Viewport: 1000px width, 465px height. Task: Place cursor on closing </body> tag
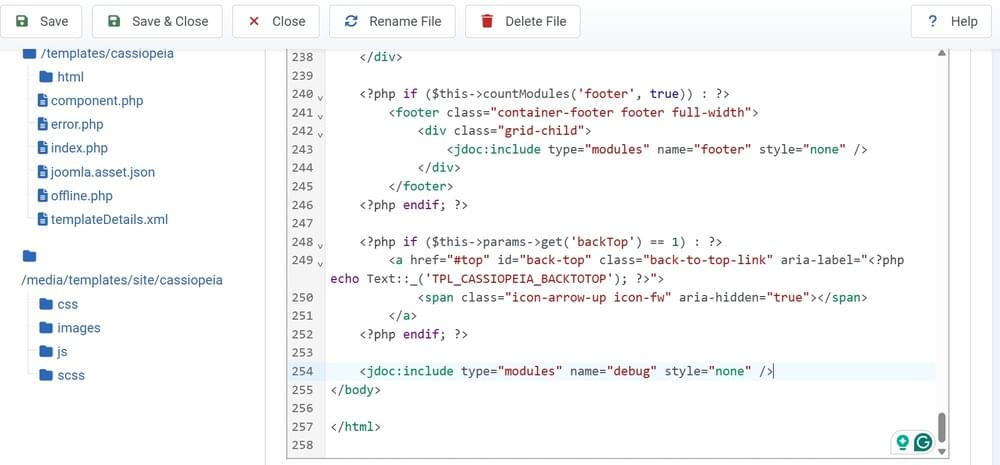[x=356, y=390]
